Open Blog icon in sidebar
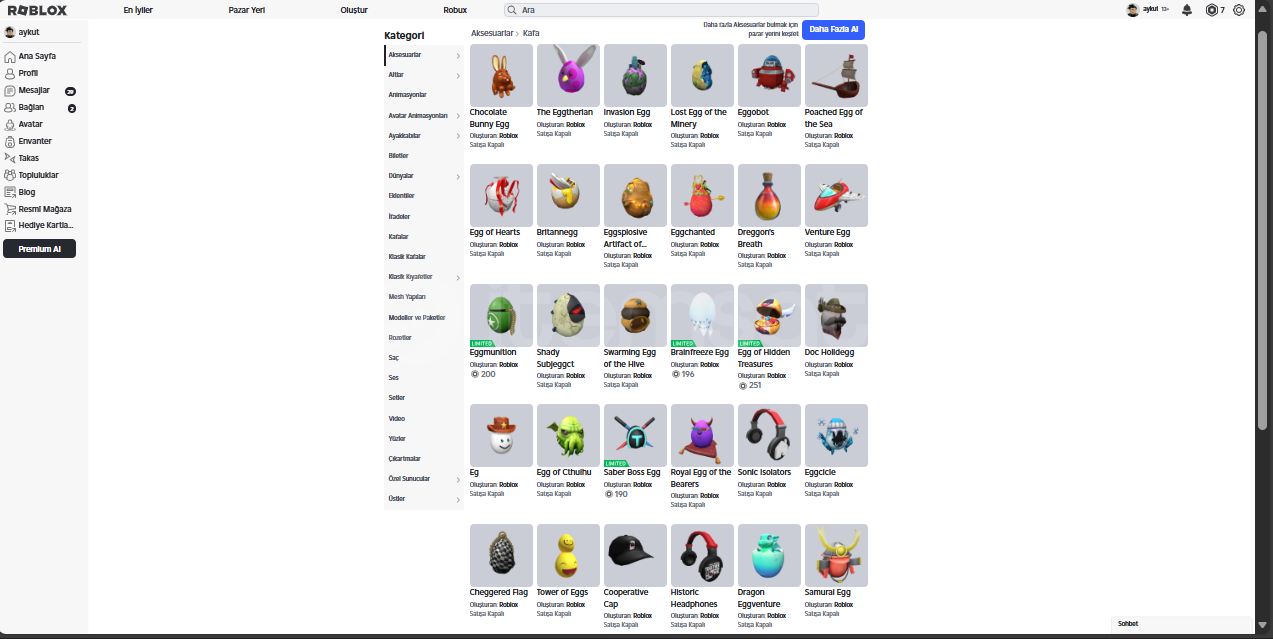The image size is (1273, 639). 10,192
